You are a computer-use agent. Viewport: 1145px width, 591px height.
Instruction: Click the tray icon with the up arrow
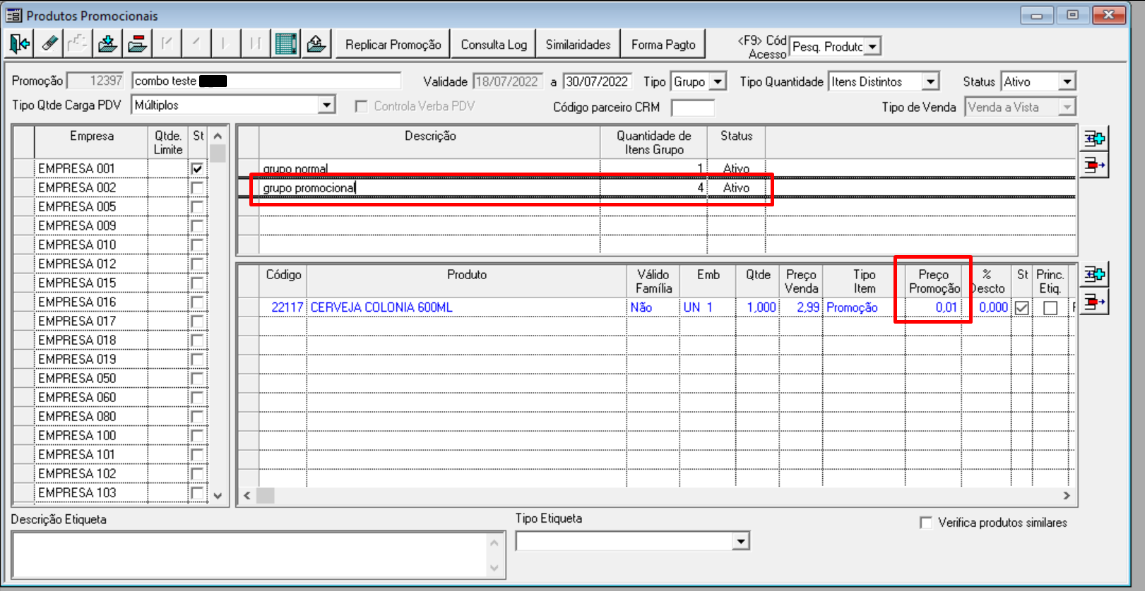(x=315, y=45)
